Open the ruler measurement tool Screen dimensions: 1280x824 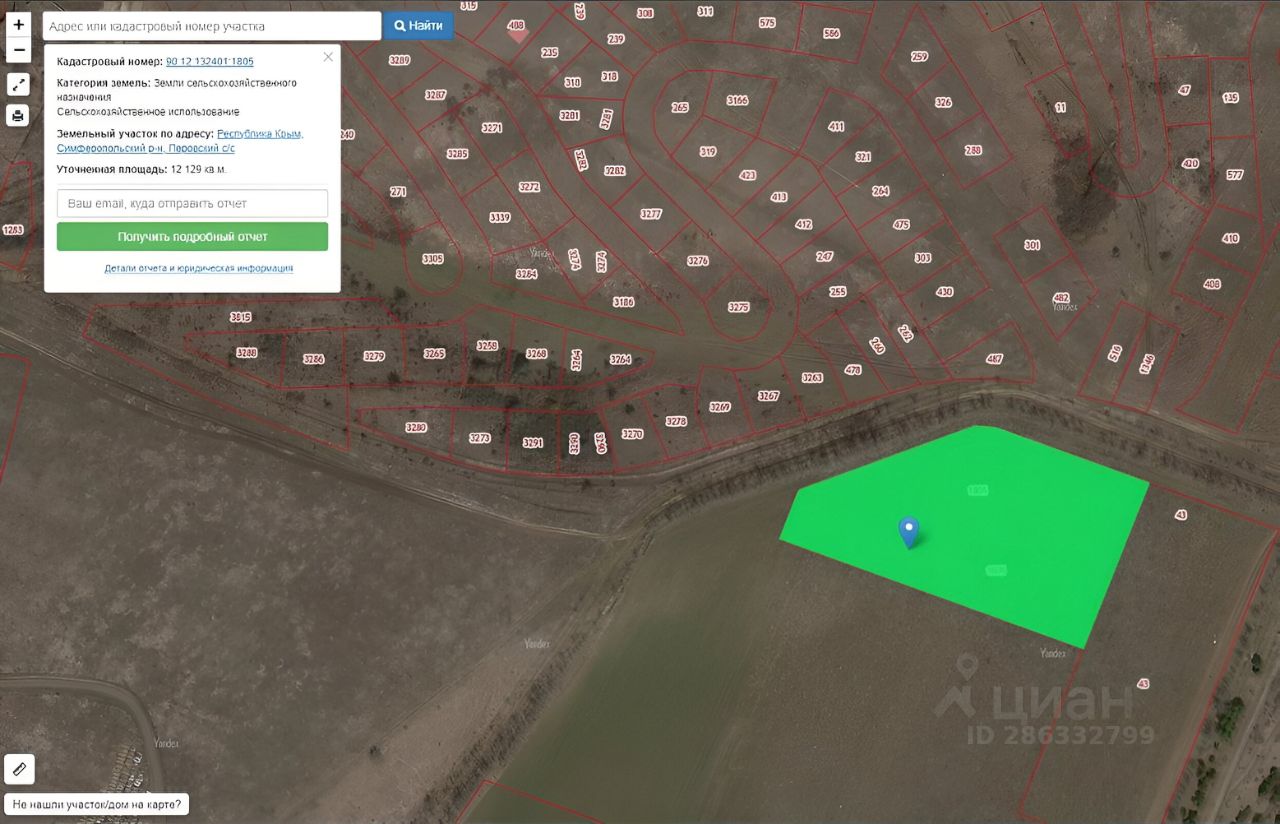[19, 769]
